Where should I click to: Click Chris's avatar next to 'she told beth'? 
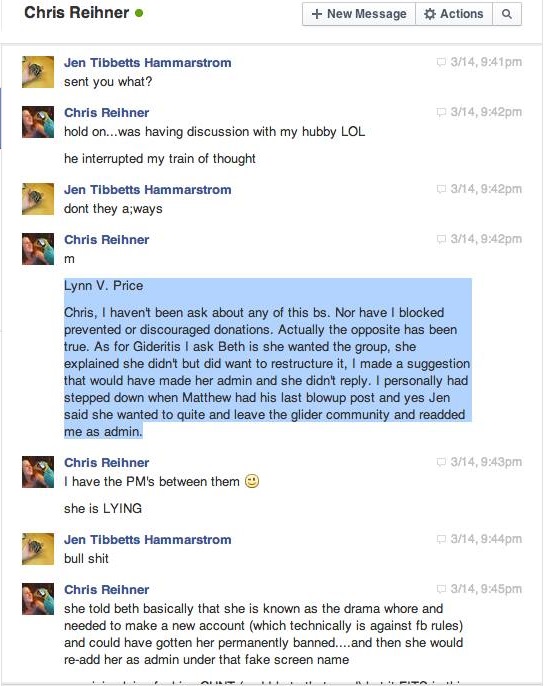coord(38,598)
